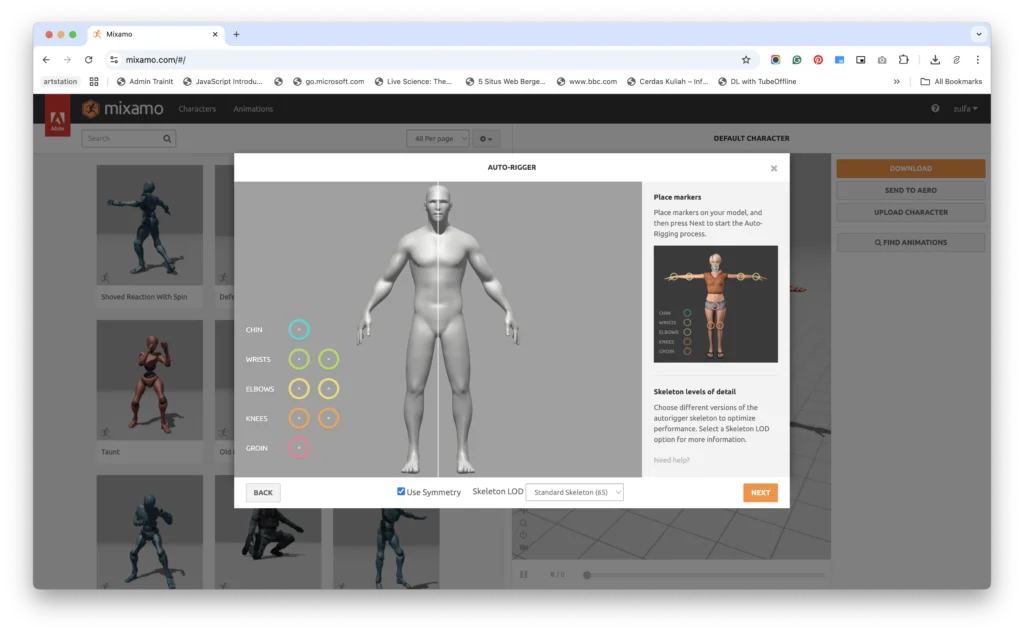Pick the first orange Knees marker
This screenshot has height=633, width=1024.
click(x=299, y=418)
